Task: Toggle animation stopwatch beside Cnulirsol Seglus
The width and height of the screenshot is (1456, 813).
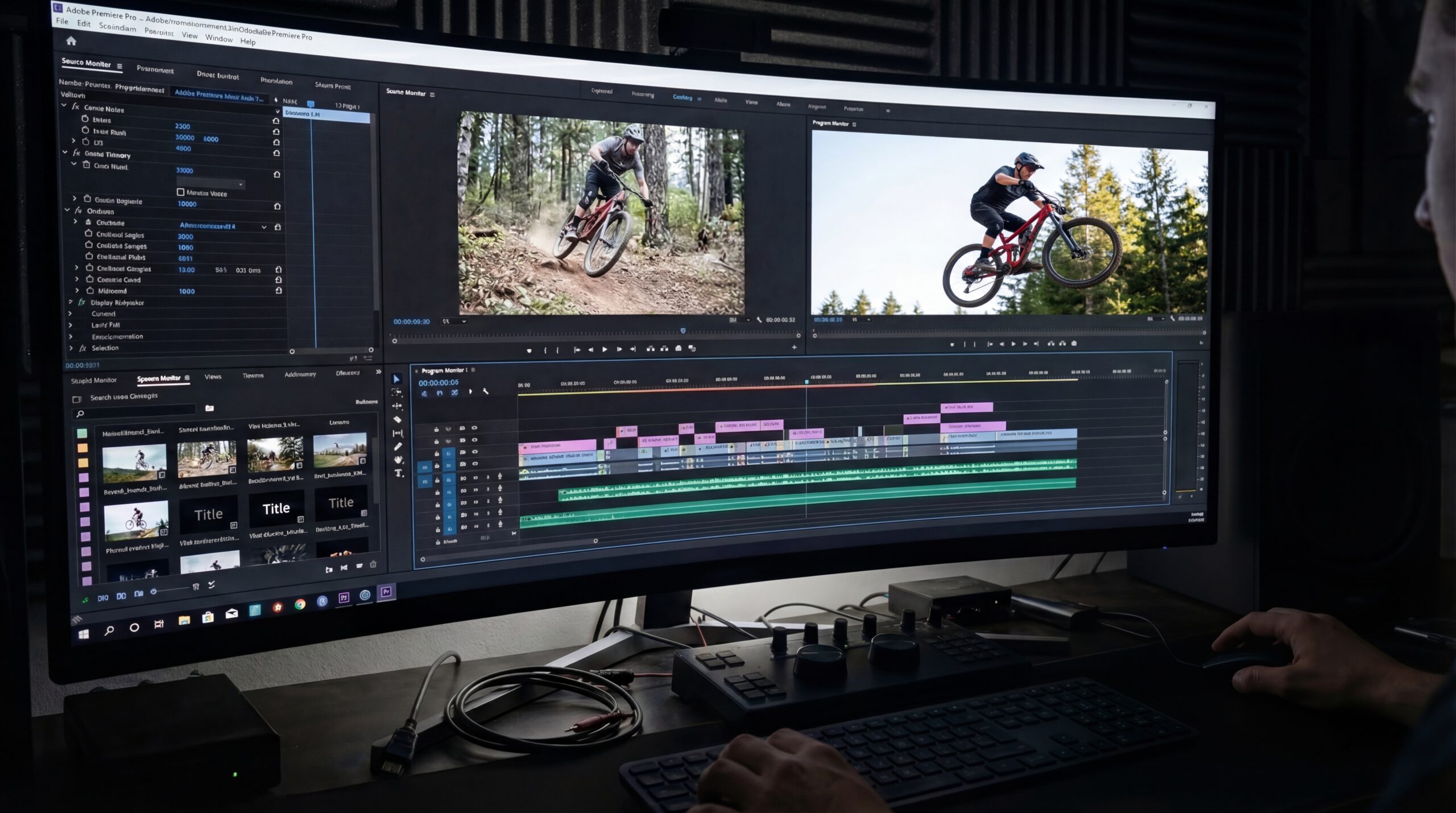Action: point(89,233)
